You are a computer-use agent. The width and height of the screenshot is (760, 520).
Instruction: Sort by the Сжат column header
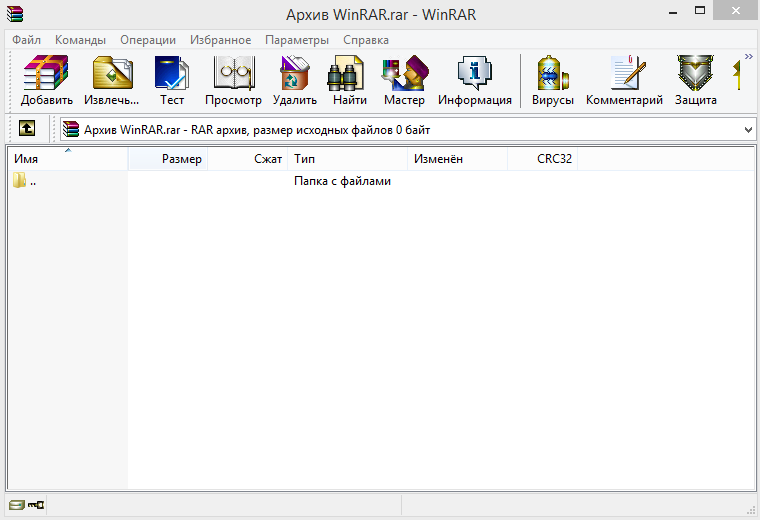pyautogui.click(x=248, y=159)
